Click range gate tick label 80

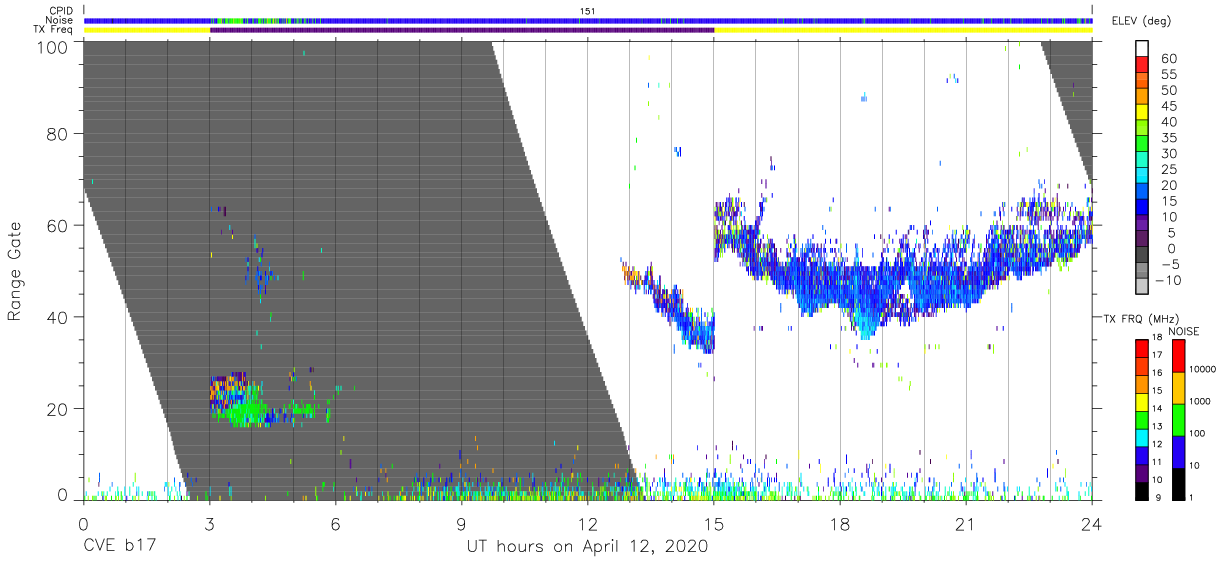[x=58, y=135]
